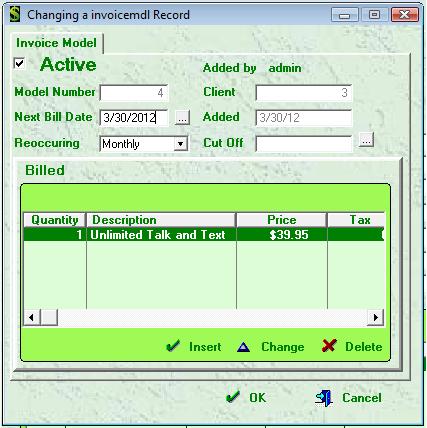Click the Tax column header
Image resolution: width=427 pixels, height=428 pixels.
point(356,220)
